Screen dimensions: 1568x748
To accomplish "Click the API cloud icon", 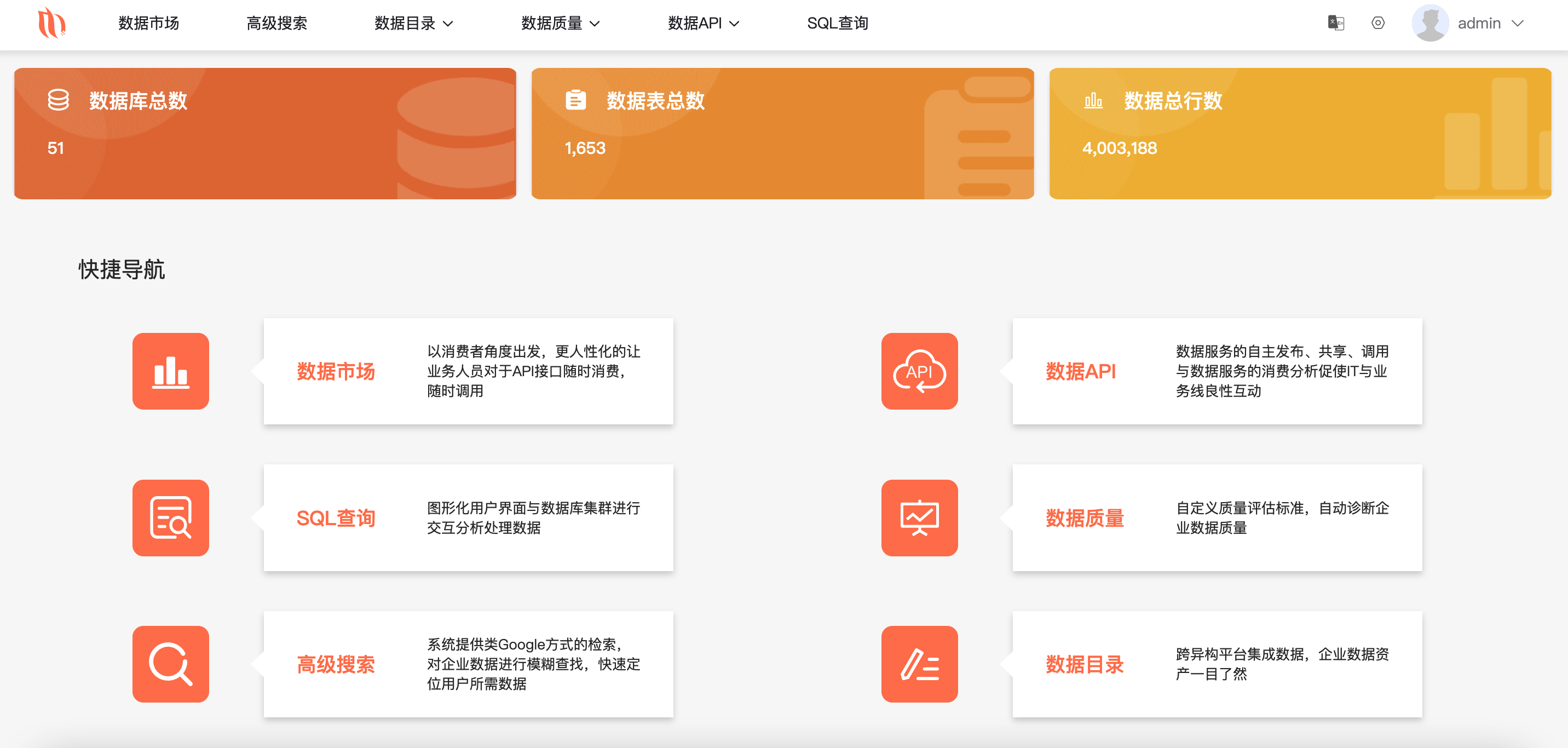I will [x=919, y=371].
